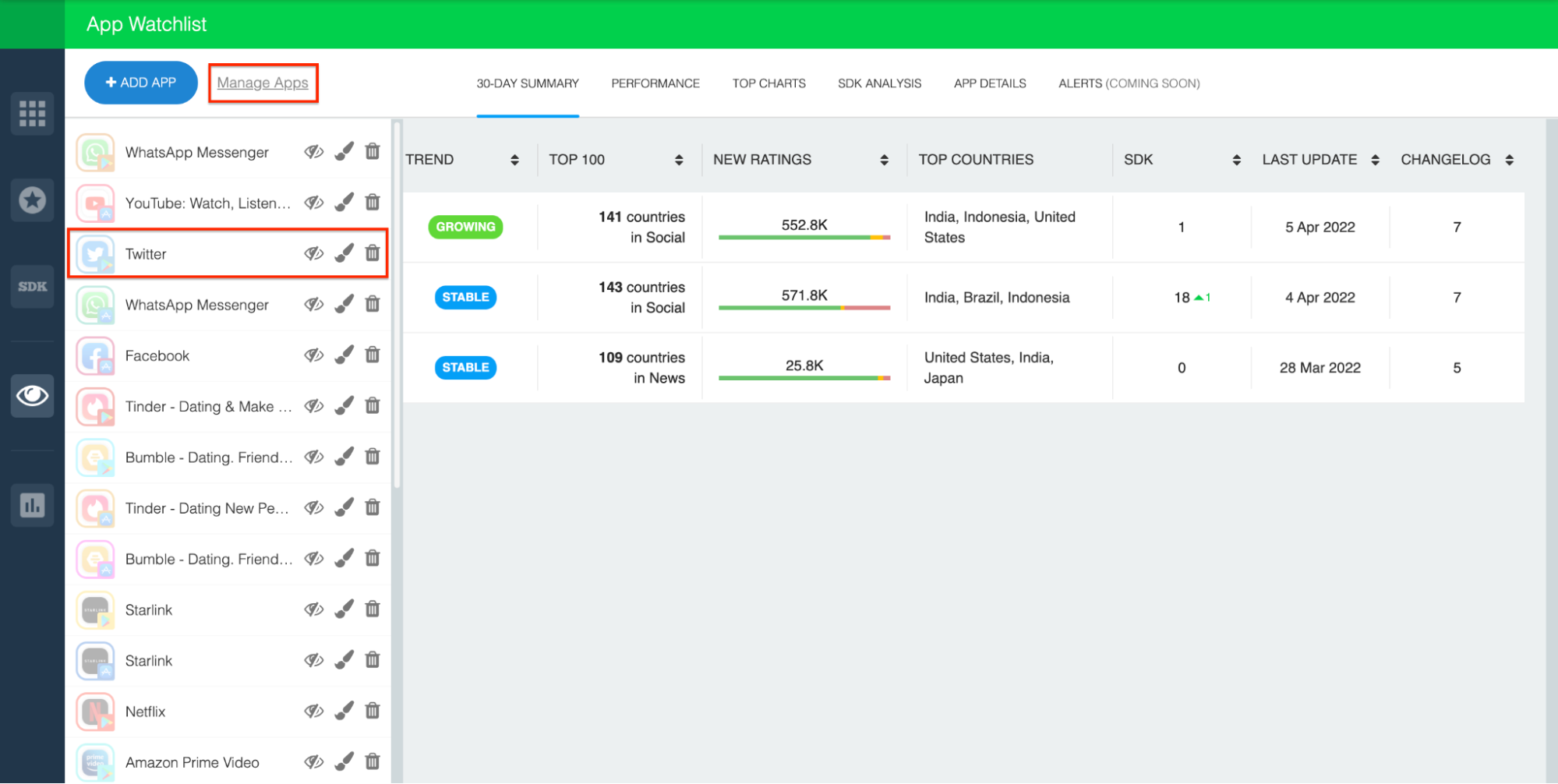Click the ADD APP button
1558x784 pixels.
[x=141, y=83]
